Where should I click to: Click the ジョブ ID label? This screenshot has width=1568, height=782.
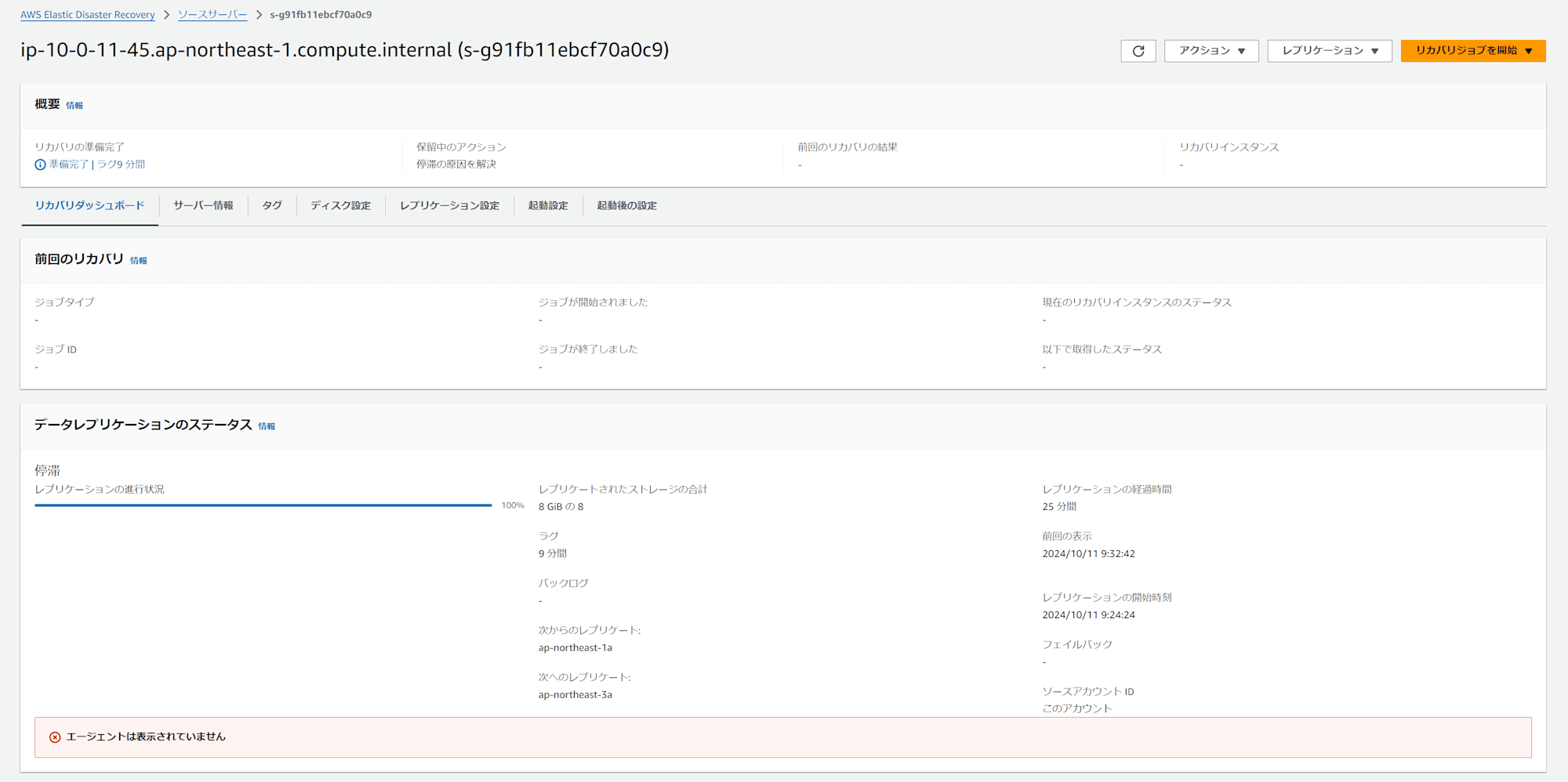(56, 349)
